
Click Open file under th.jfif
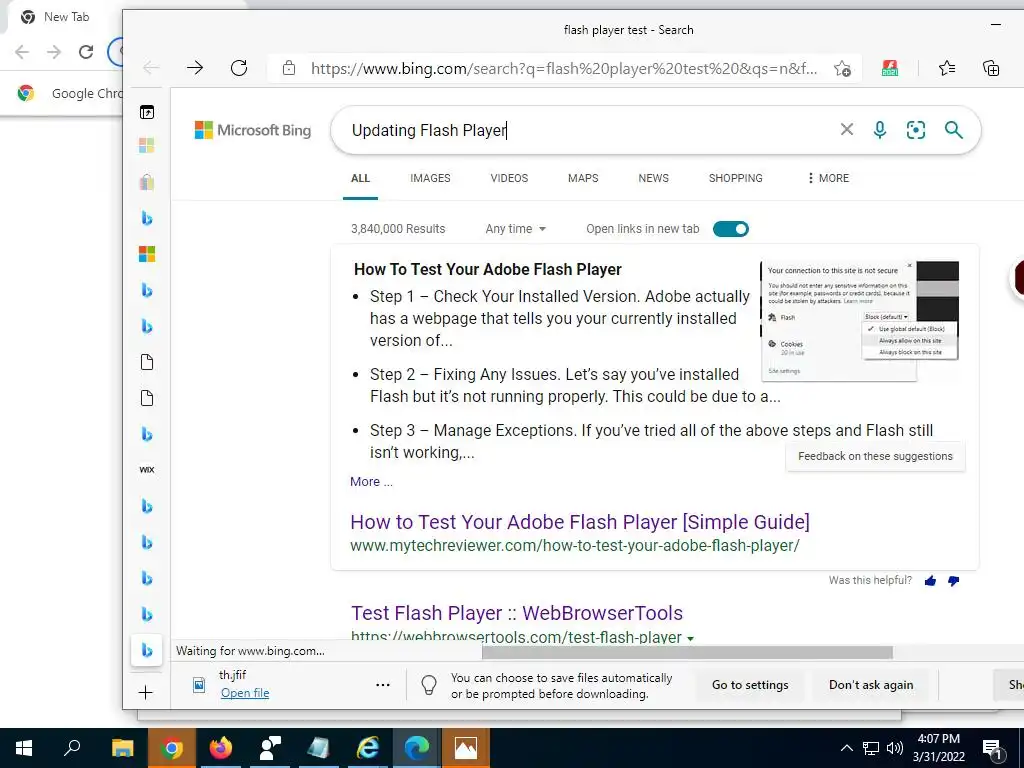244,693
